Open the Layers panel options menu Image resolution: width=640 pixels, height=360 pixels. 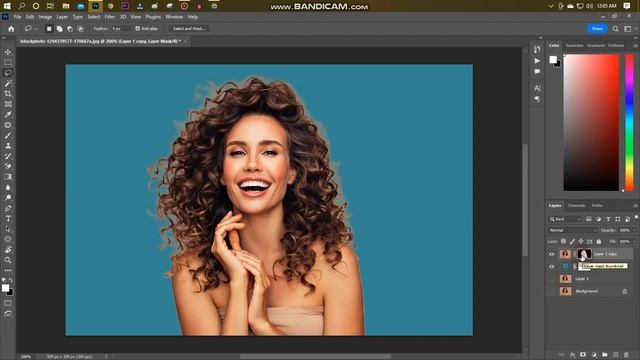(x=636, y=206)
